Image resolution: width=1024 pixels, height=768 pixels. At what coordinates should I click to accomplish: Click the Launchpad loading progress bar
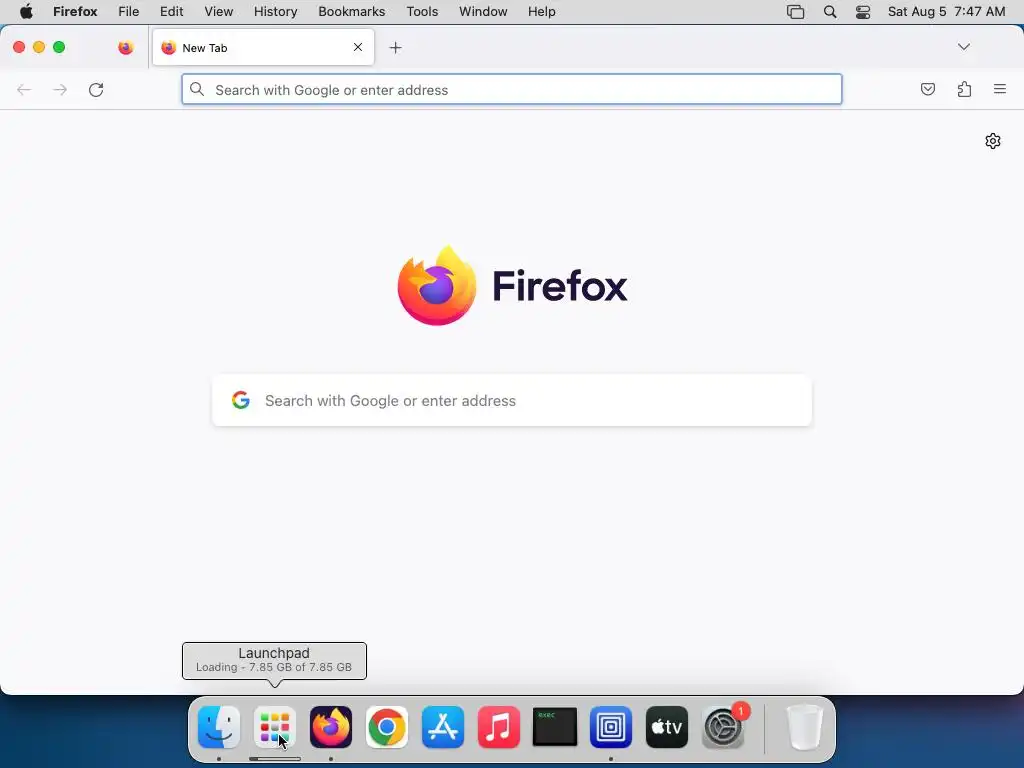275,759
